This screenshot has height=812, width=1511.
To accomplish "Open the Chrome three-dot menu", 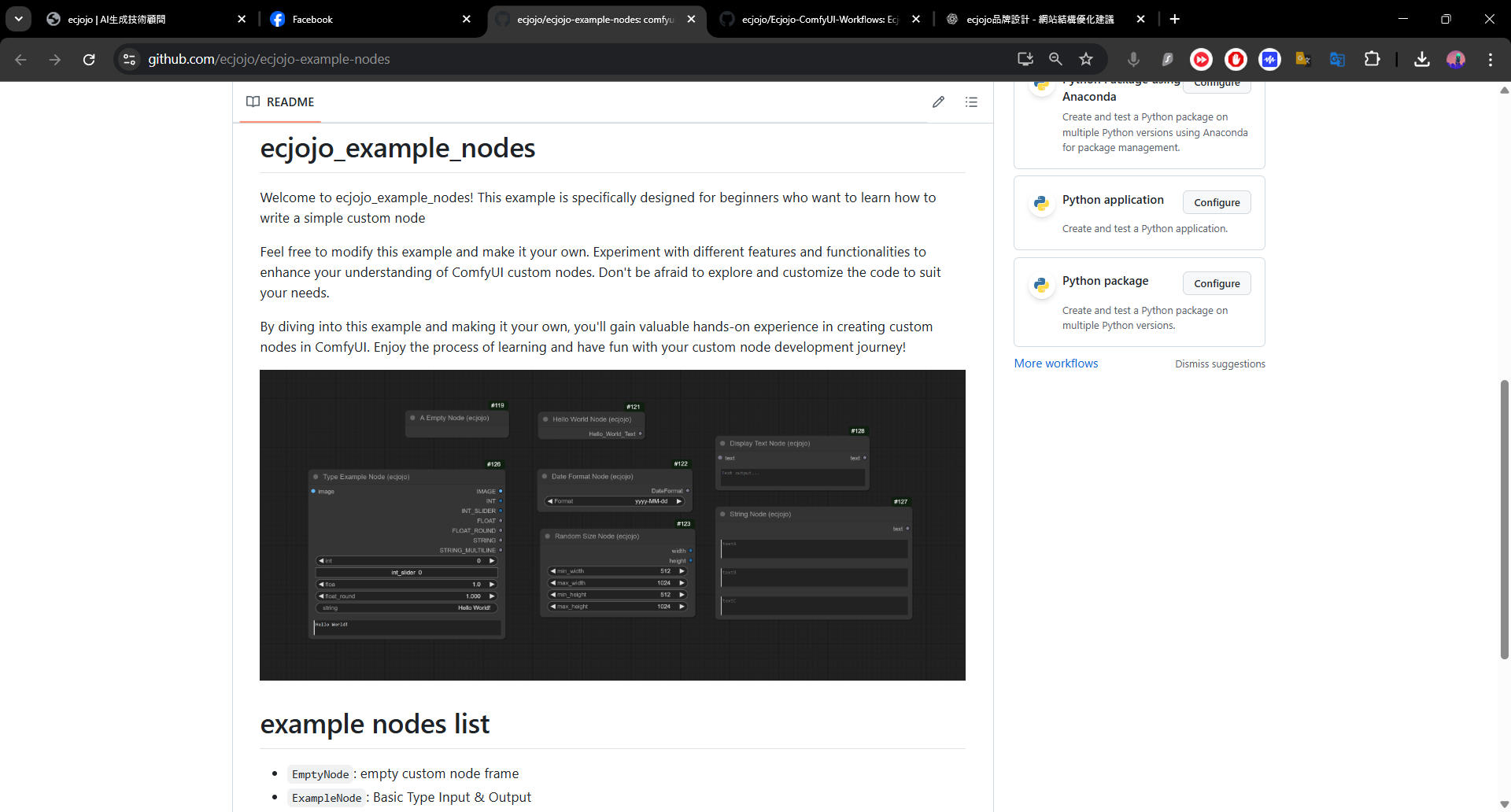I will point(1490,59).
